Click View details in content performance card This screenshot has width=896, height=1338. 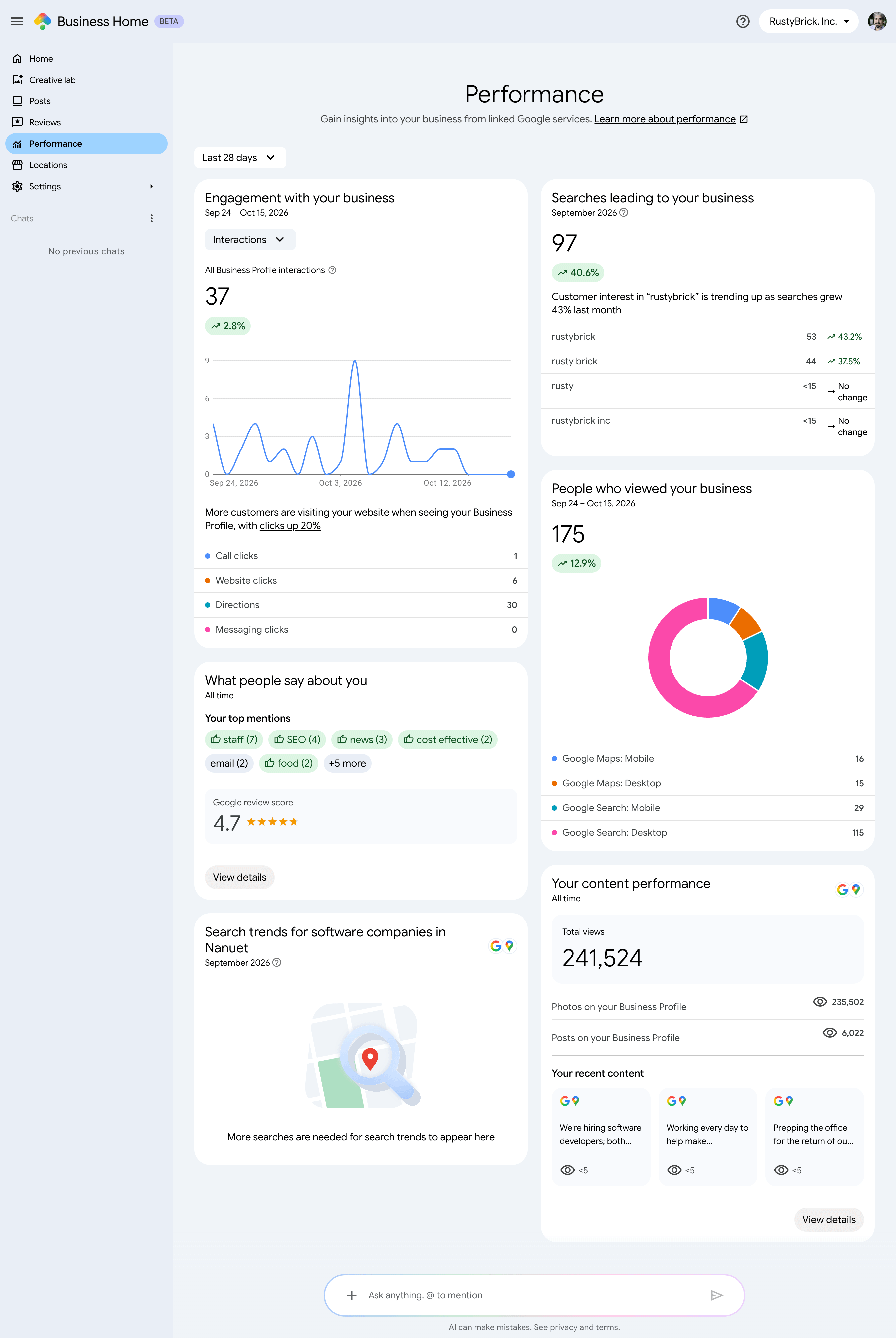coord(828,1219)
